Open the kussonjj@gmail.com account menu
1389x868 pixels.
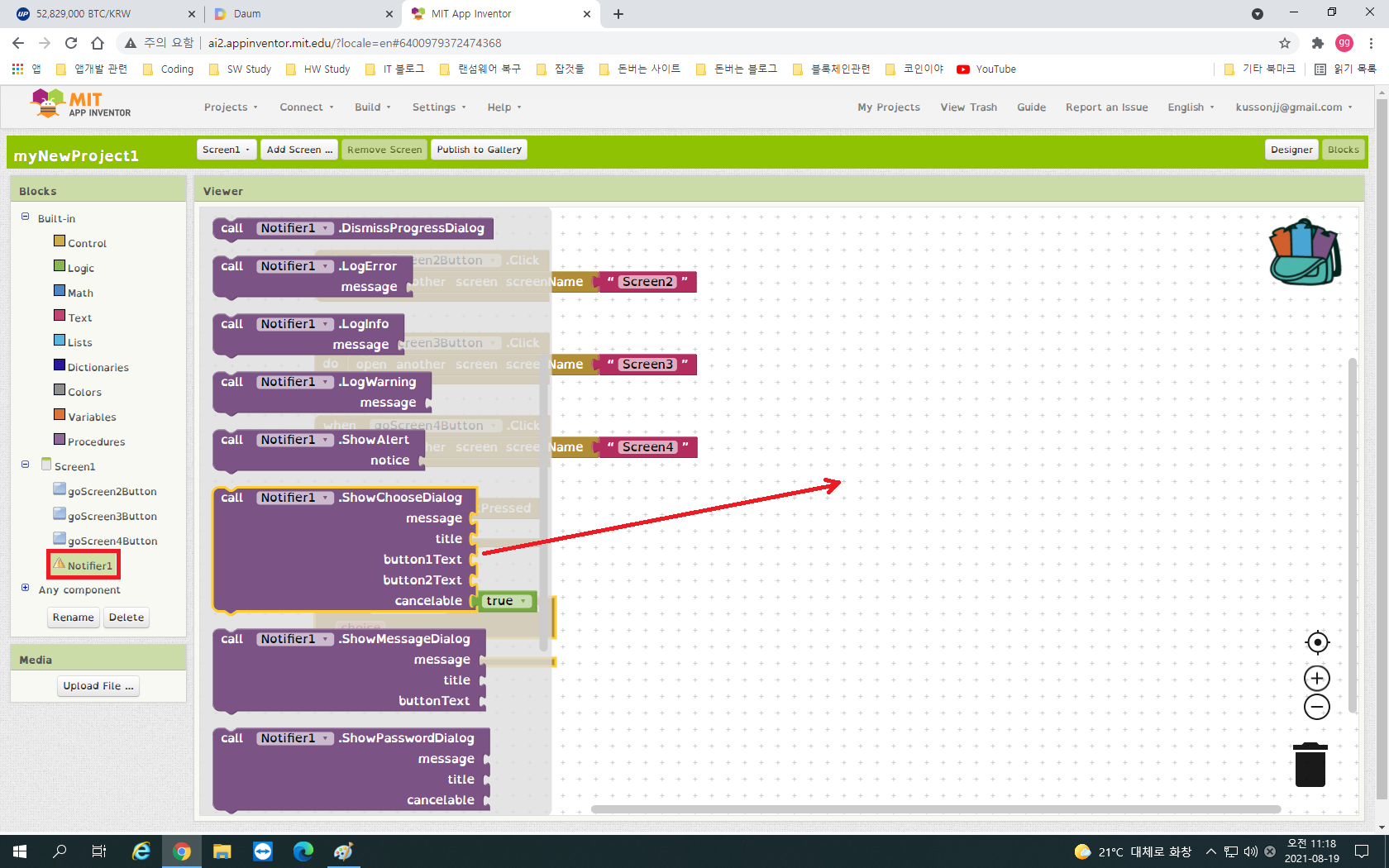tap(1294, 107)
